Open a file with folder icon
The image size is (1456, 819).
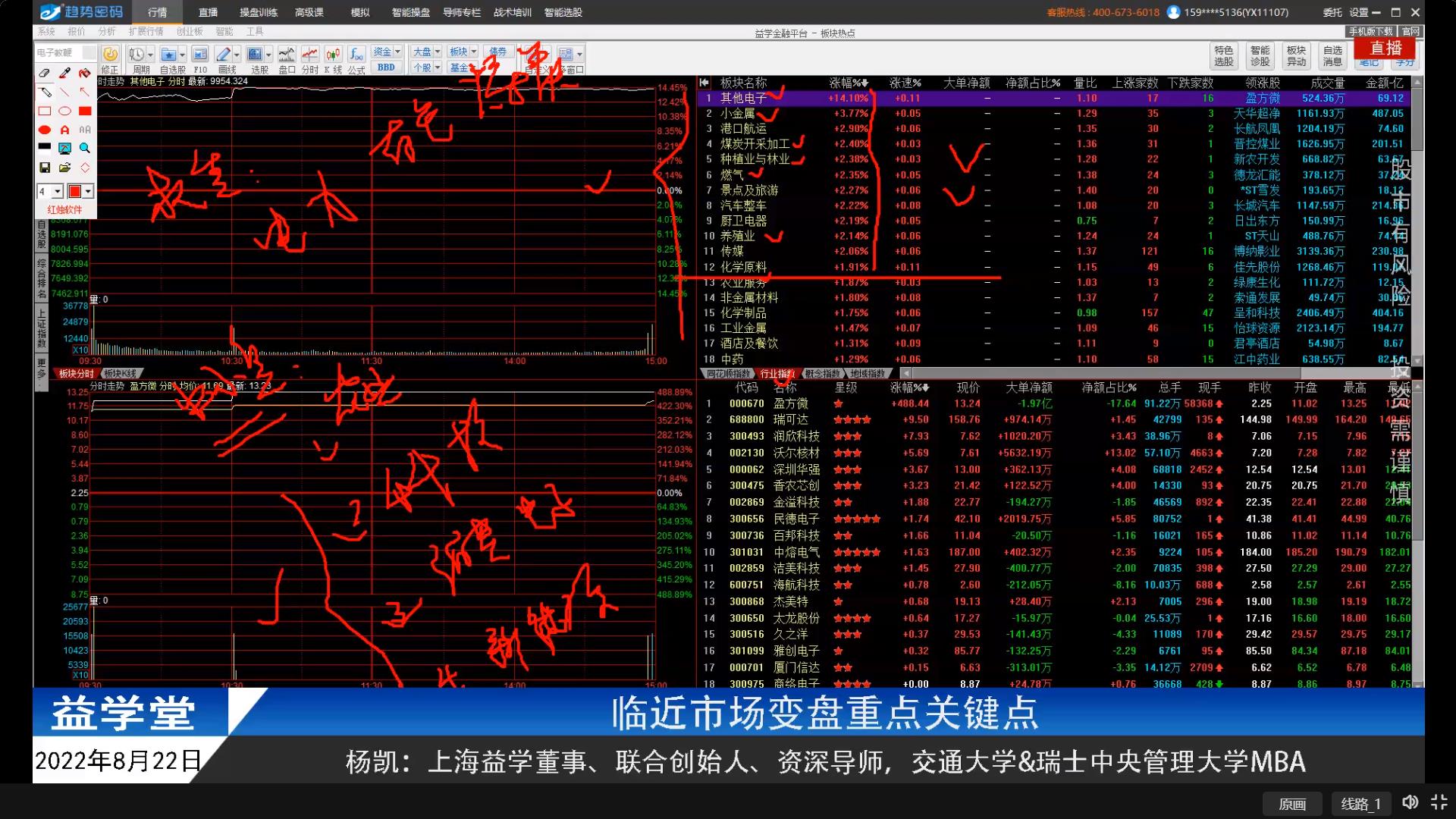[64, 167]
